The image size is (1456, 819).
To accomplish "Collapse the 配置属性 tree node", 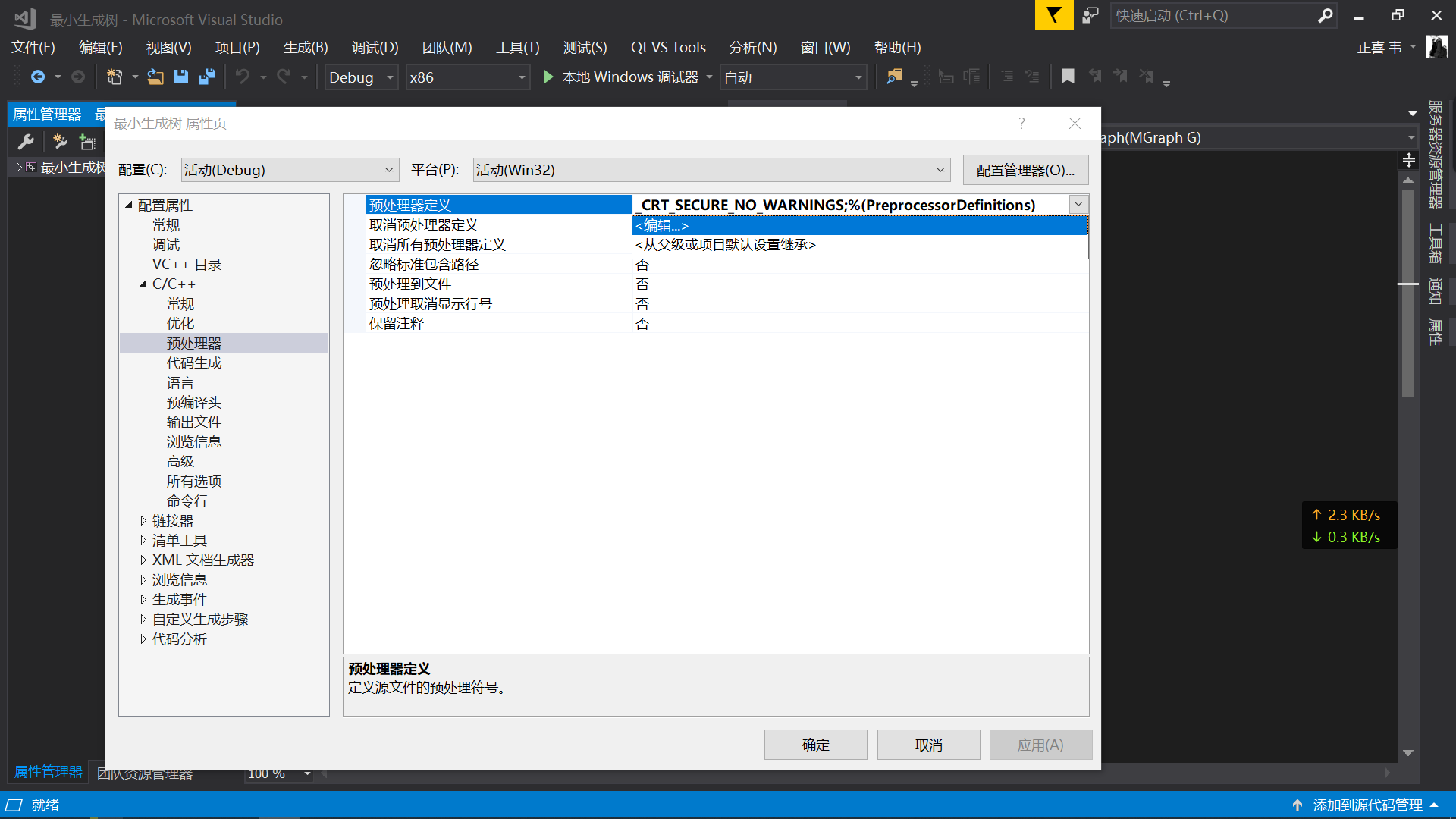I will [x=129, y=205].
